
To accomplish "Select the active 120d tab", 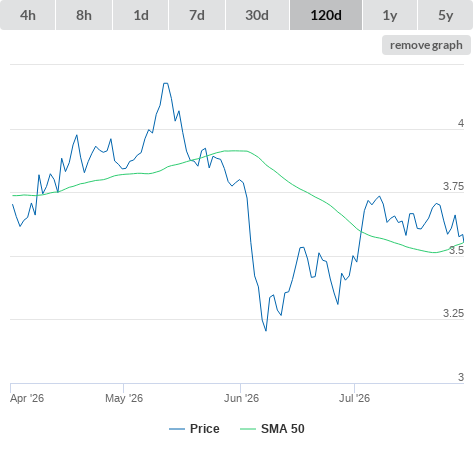I will [x=326, y=15].
